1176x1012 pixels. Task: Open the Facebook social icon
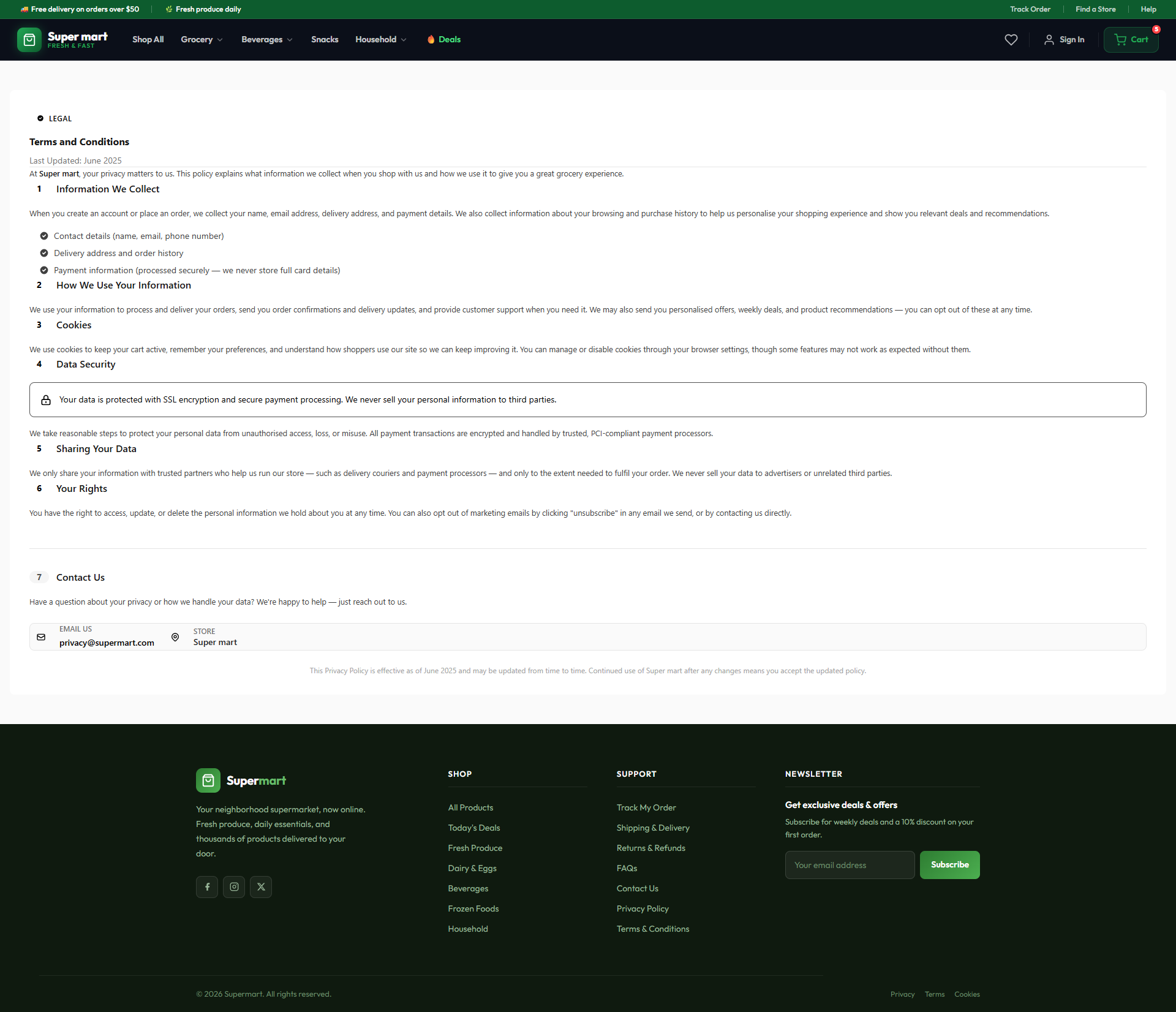pyautogui.click(x=207, y=887)
